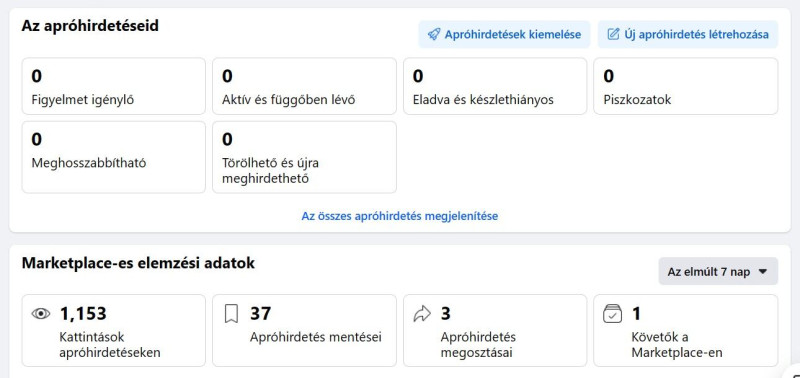This screenshot has width=800, height=378.
Task: Click the share arrow icon beside 3
Action: 422,314
